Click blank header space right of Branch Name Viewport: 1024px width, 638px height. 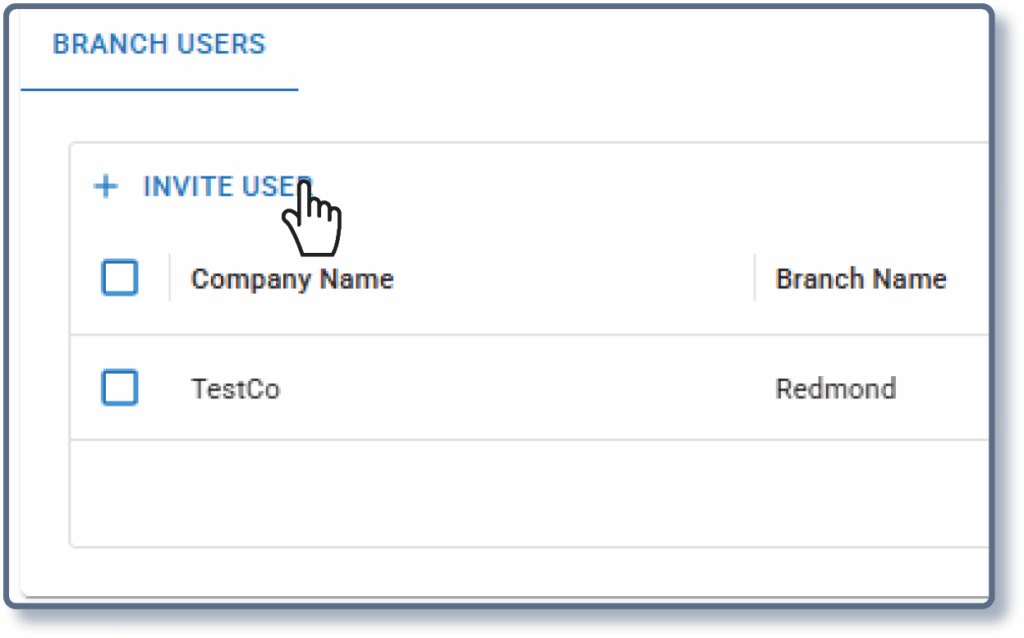click(968, 279)
